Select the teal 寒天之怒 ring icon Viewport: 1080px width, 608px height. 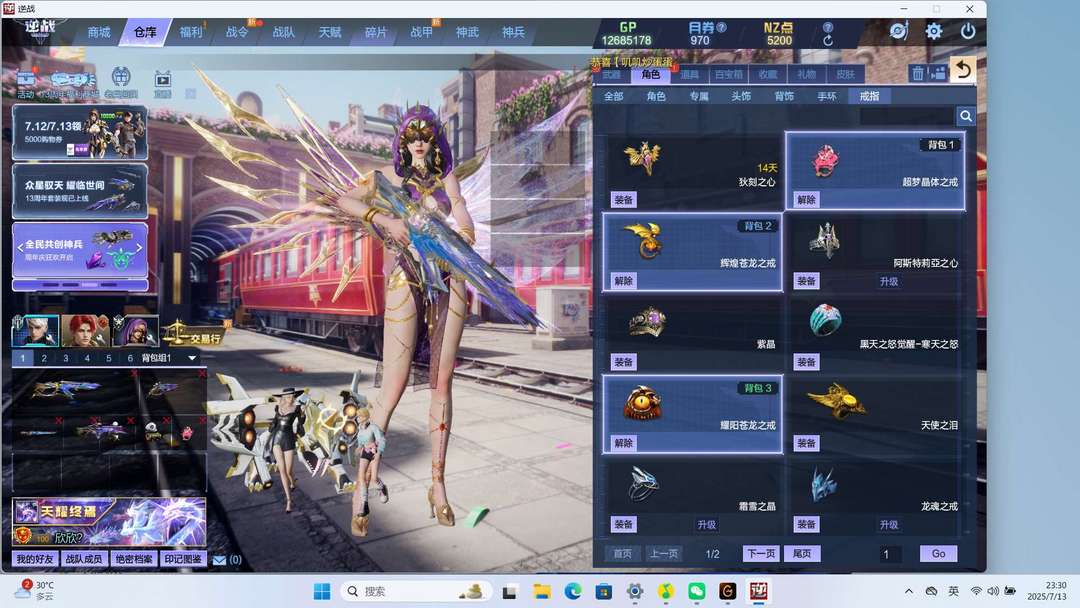click(x=825, y=319)
